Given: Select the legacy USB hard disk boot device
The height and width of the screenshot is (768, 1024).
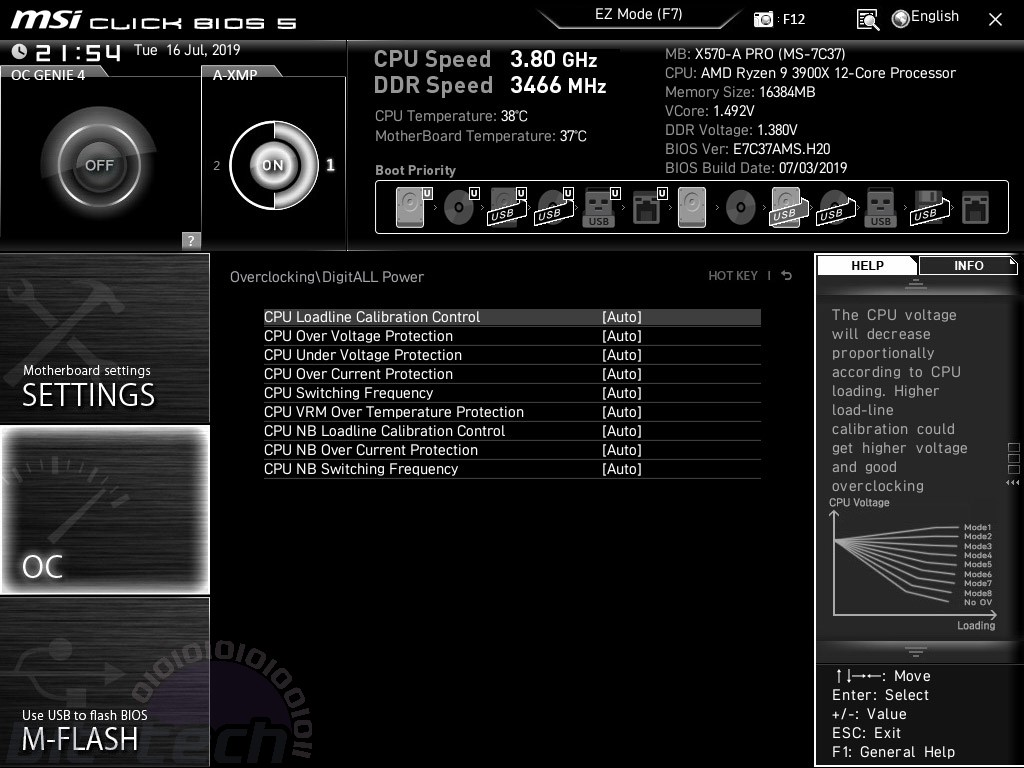Looking at the screenshot, I should pyautogui.click(x=788, y=207).
